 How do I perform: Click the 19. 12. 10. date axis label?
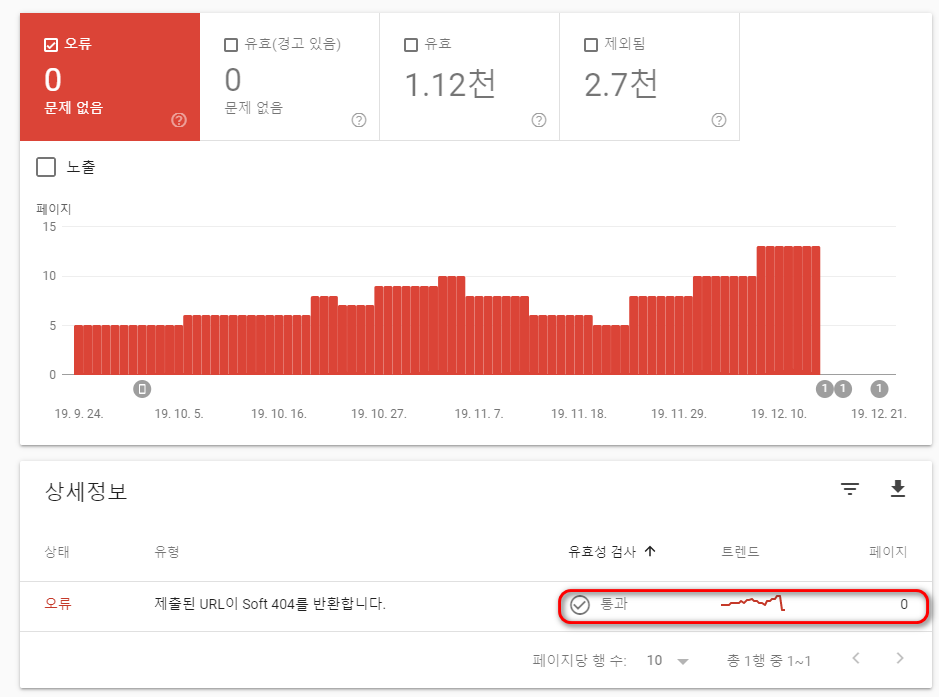pos(779,413)
